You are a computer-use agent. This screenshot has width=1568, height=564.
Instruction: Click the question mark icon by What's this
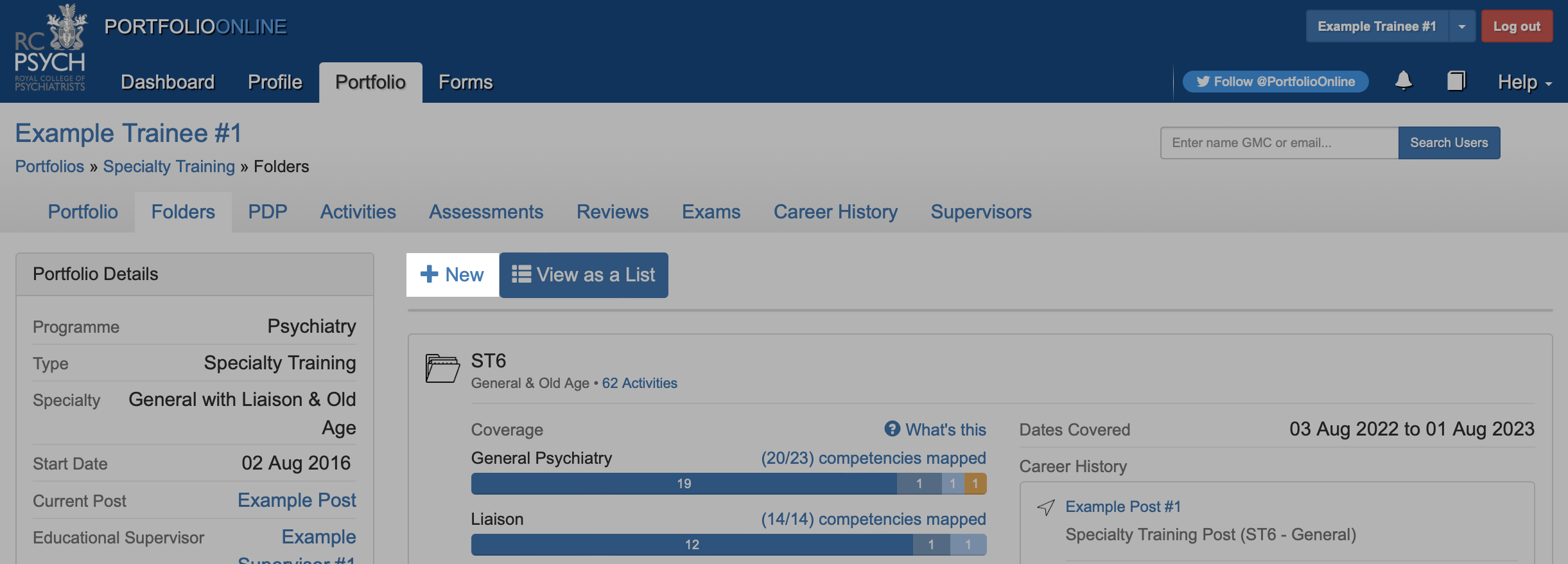pyautogui.click(x=892, y=429)
